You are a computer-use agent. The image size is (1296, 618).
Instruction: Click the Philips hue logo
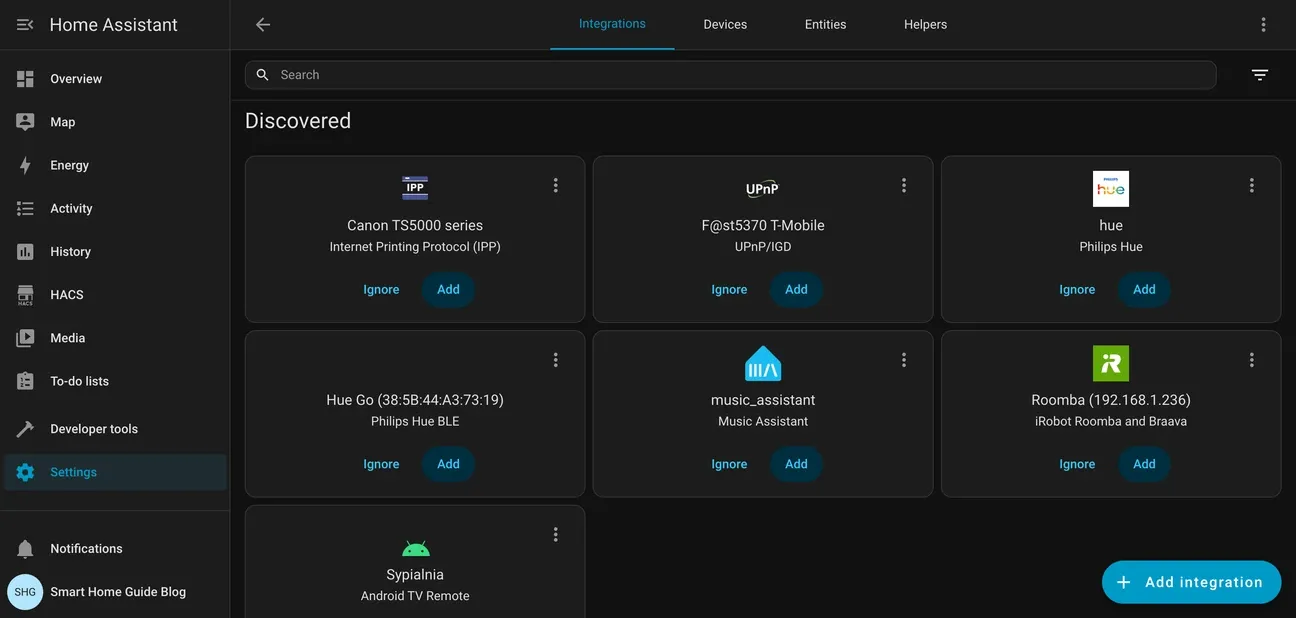1111,189
